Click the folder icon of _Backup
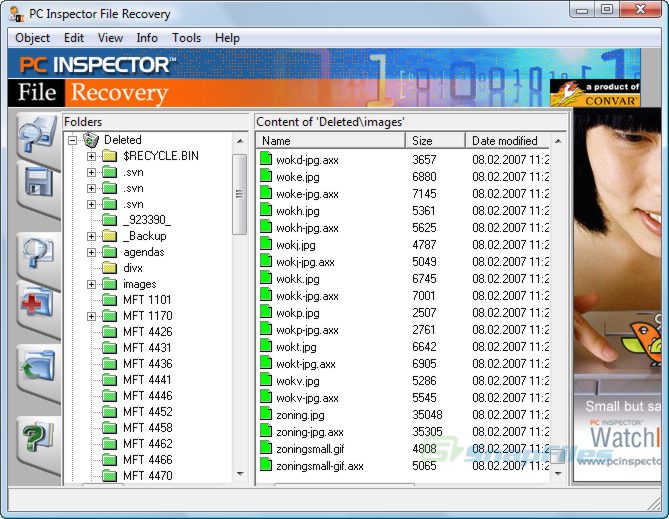Screen dimensions: 669x519 pyautogui.click(x=110, y=236)
